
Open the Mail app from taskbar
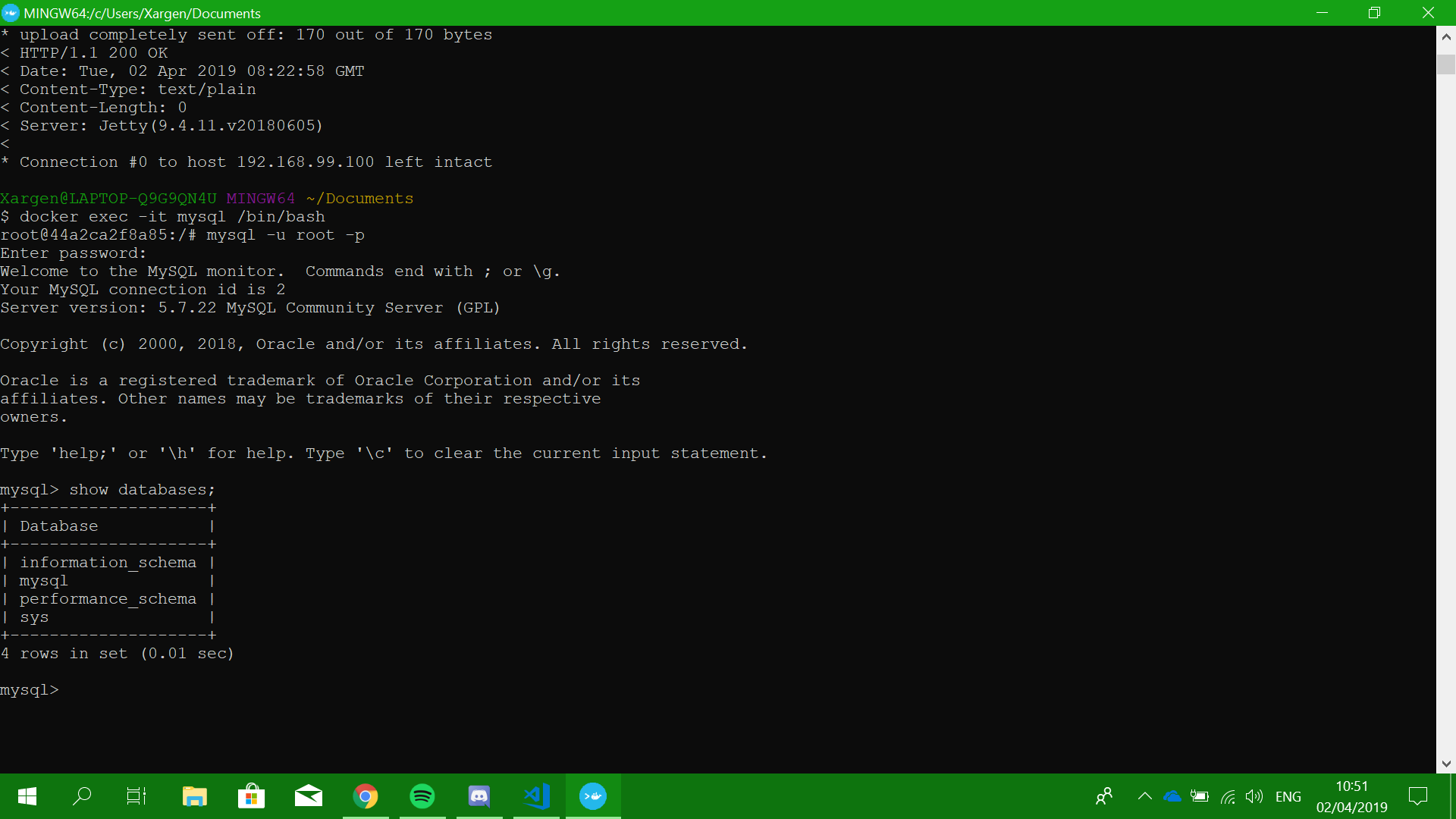pos(309,796)
